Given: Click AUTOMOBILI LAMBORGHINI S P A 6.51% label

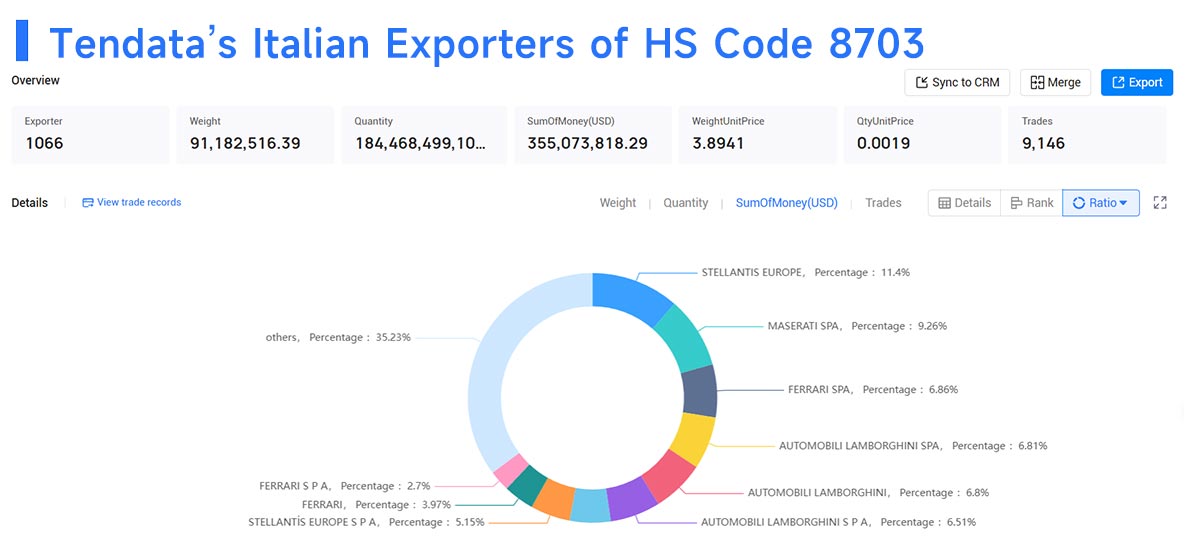Looking at the screenshot, I should tap(839, 522).
